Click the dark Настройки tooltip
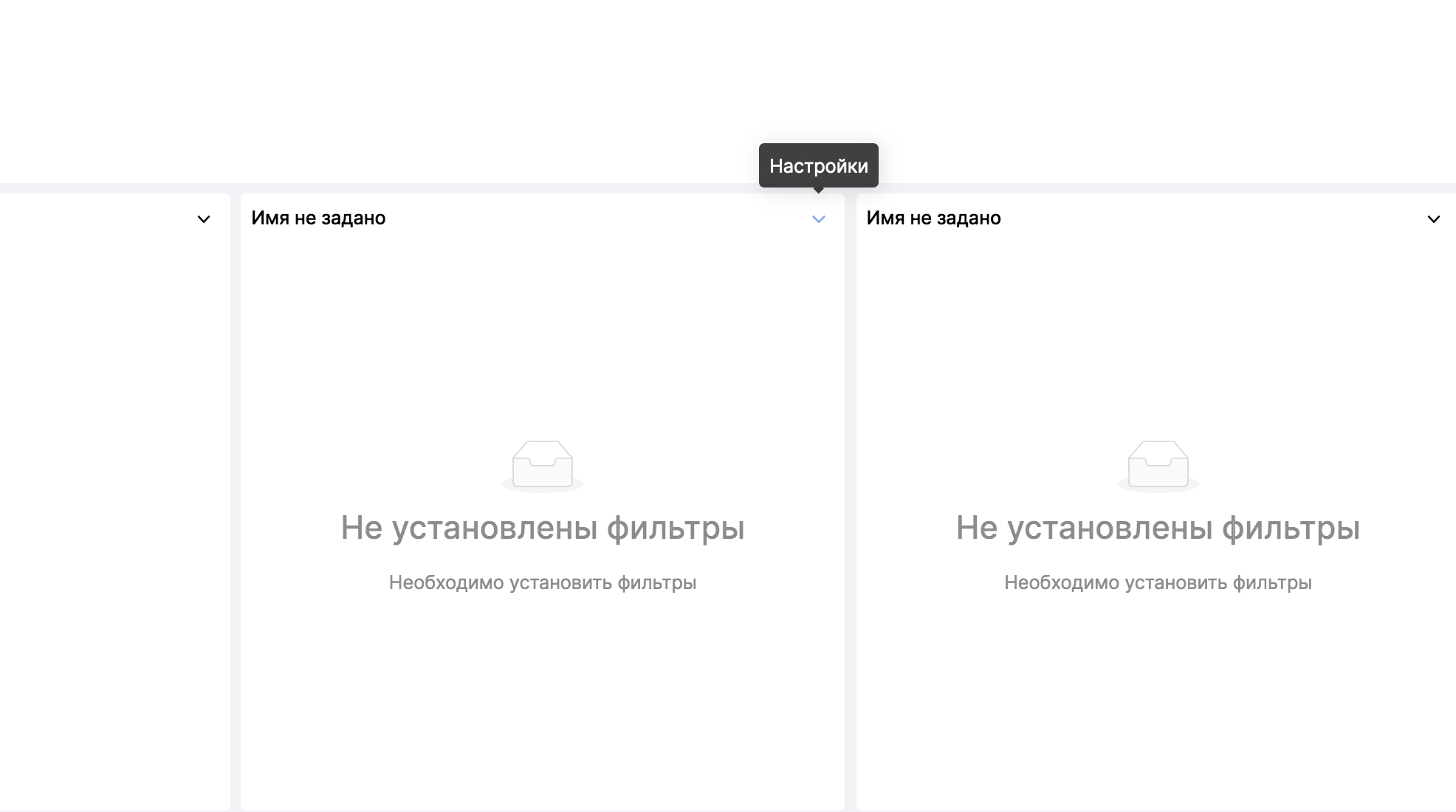The image size is (1456, 812). 818,165
